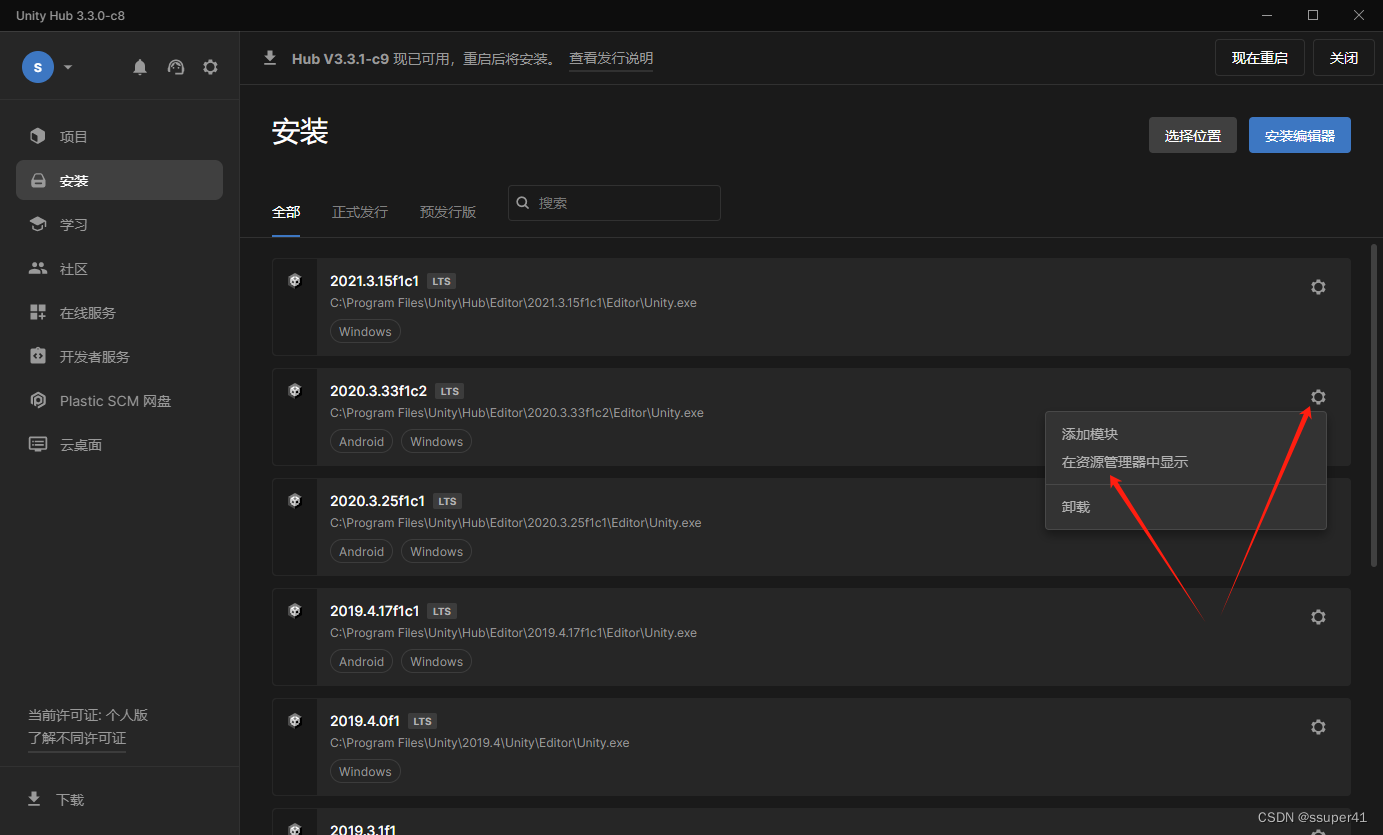Open gear menu for 2021.3.15f1c1
This screenshot has height=835, width=1383.
(x=1318, y=287)
